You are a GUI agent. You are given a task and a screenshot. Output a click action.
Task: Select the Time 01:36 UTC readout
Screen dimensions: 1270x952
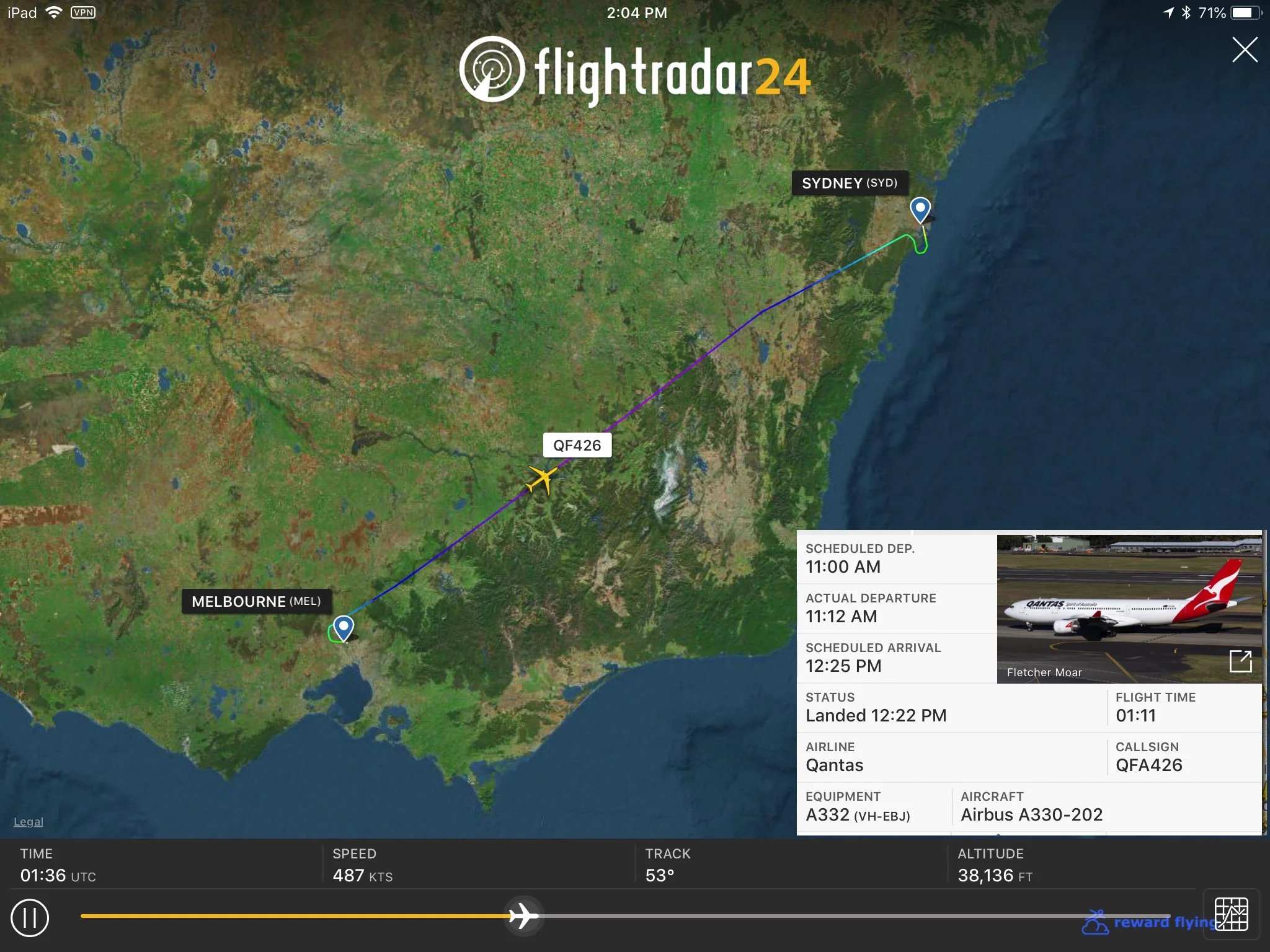(58, 875)
